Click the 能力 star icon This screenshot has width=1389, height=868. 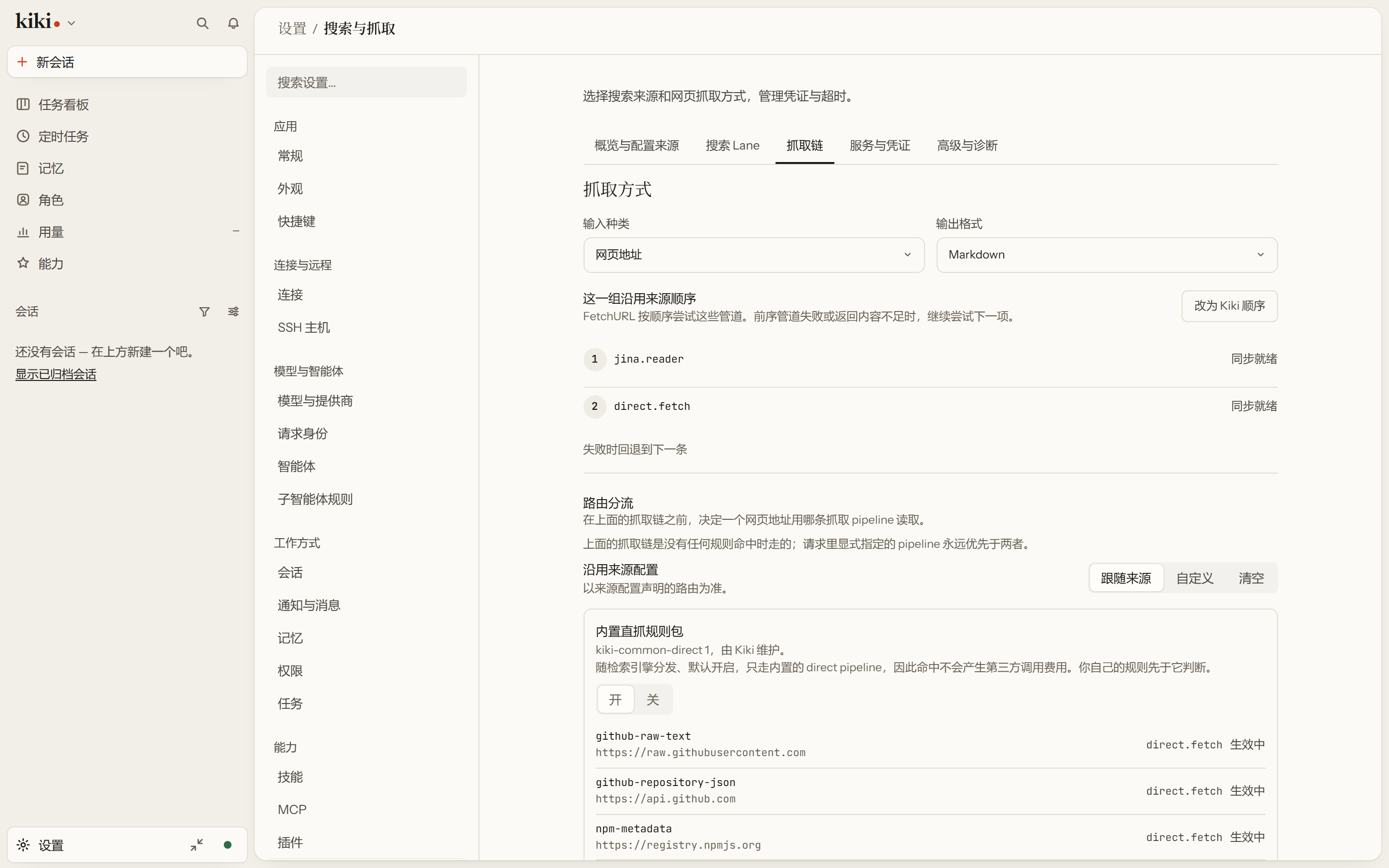point(23,263)
